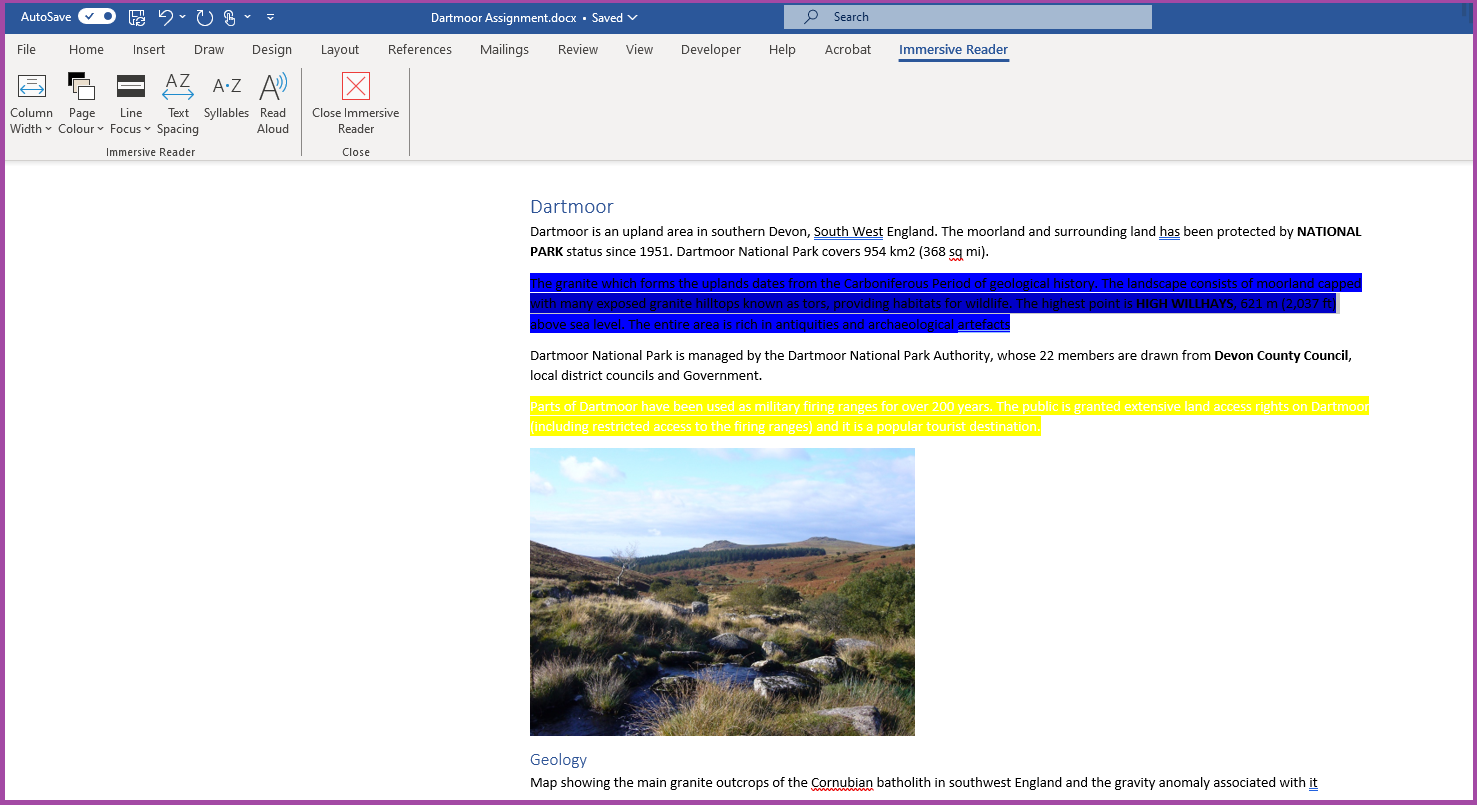Toggle AutoSave off

pyautogui.click(x=96, y=16)
